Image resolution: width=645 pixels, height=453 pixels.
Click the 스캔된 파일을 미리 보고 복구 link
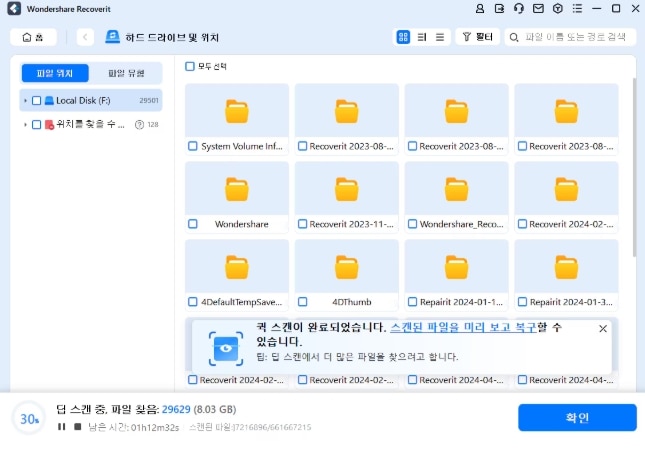[x=464, y=328]
